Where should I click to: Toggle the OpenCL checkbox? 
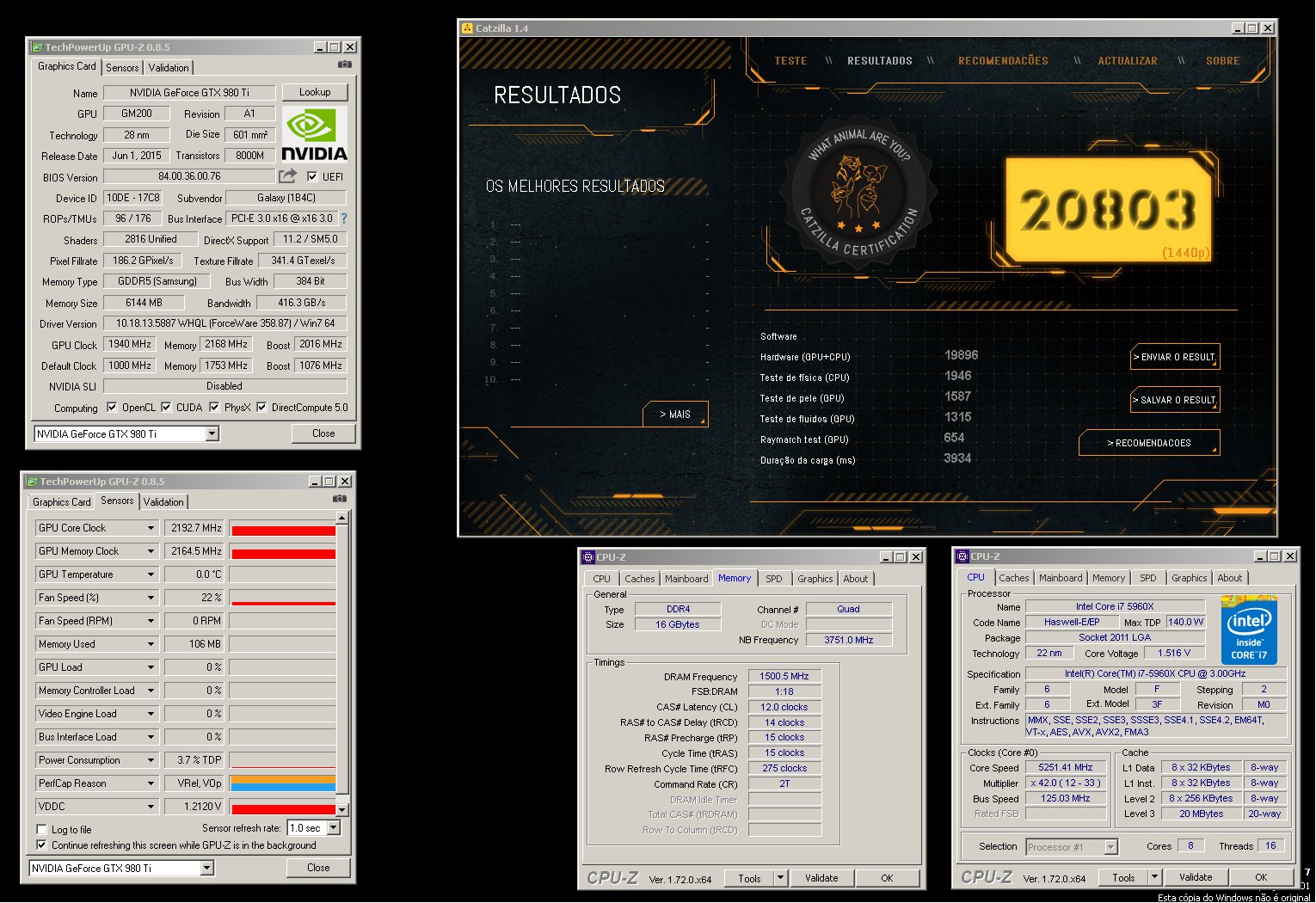coord(112,408)
